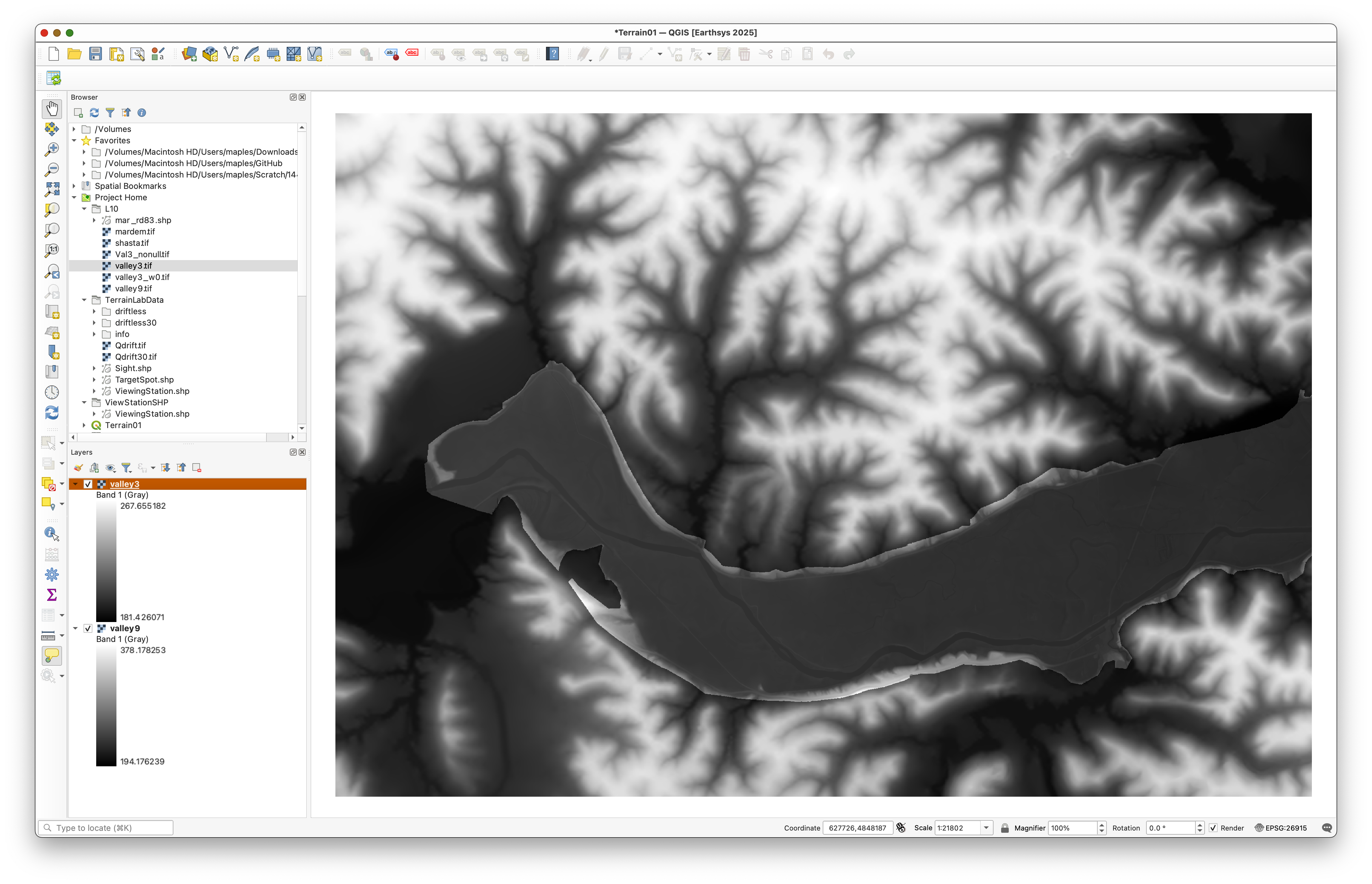This screenshot has width=1372, height=884.
Task: Collapse the TerrainLabData folder
Action: (x=84, y=300)
